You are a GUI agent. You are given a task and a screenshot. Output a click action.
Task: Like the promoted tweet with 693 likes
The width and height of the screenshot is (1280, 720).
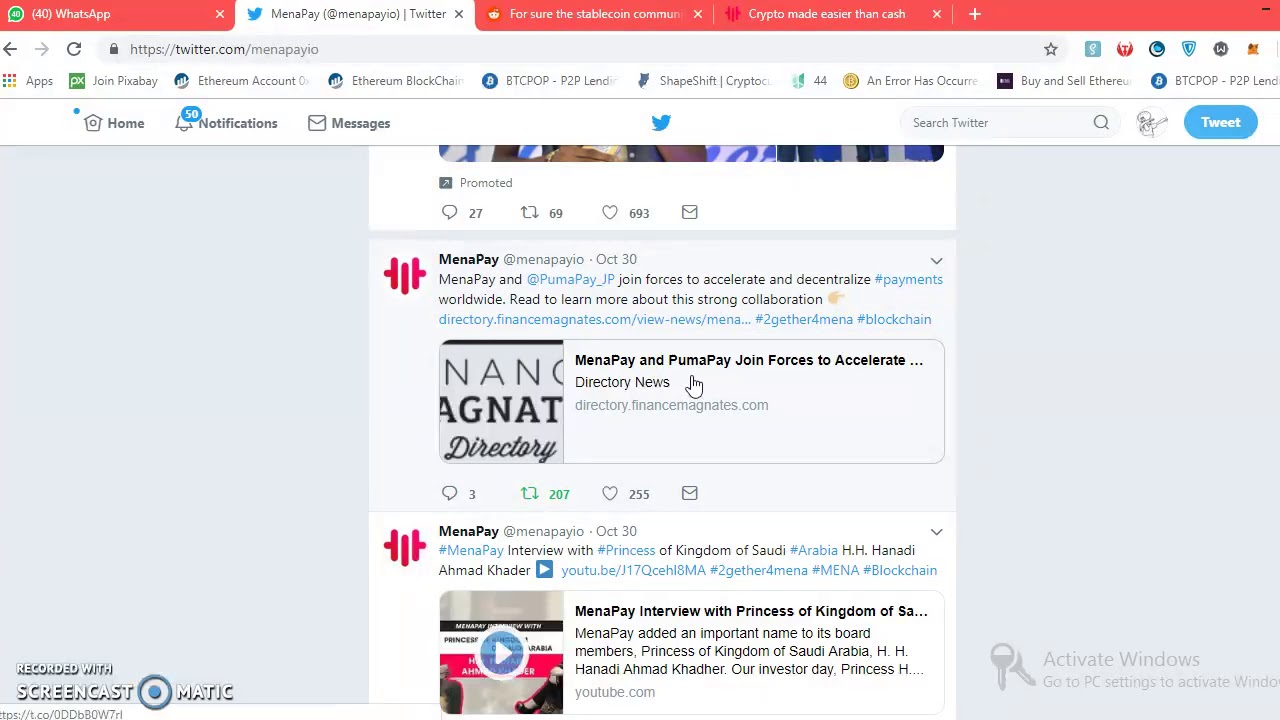click(610, 212)
